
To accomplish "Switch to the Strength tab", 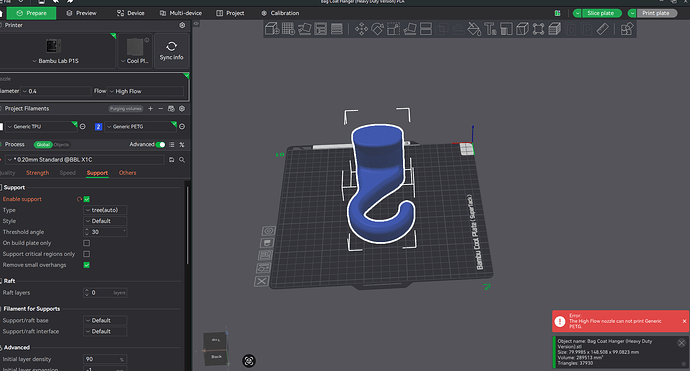I will click(37, 173).
